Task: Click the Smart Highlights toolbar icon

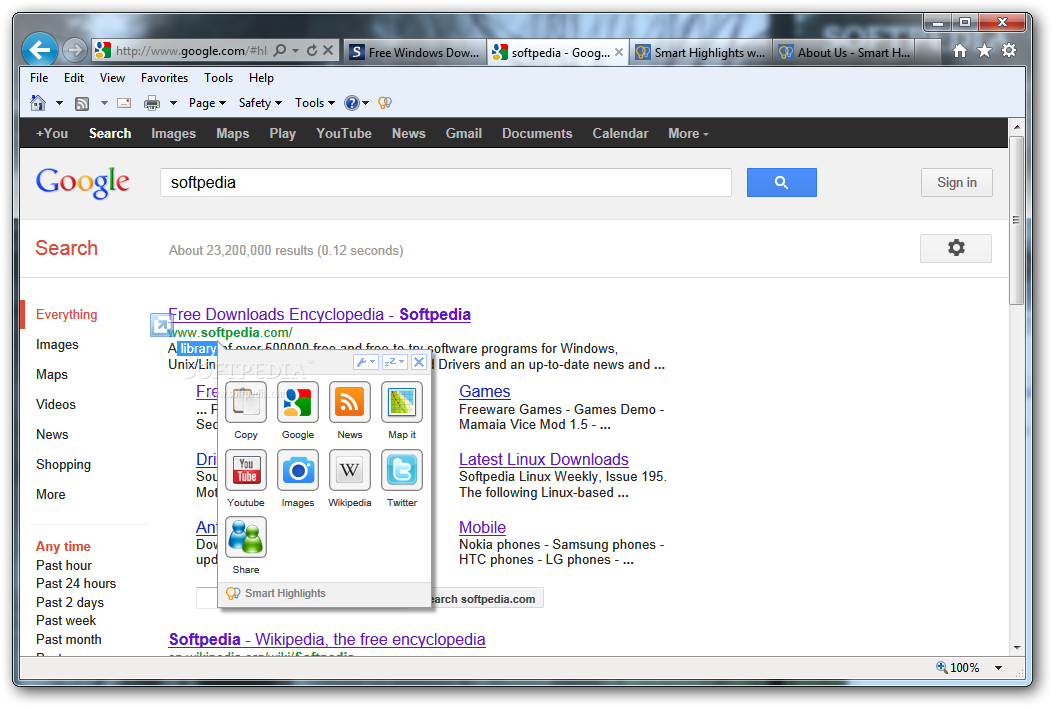Action: point(385,103)
